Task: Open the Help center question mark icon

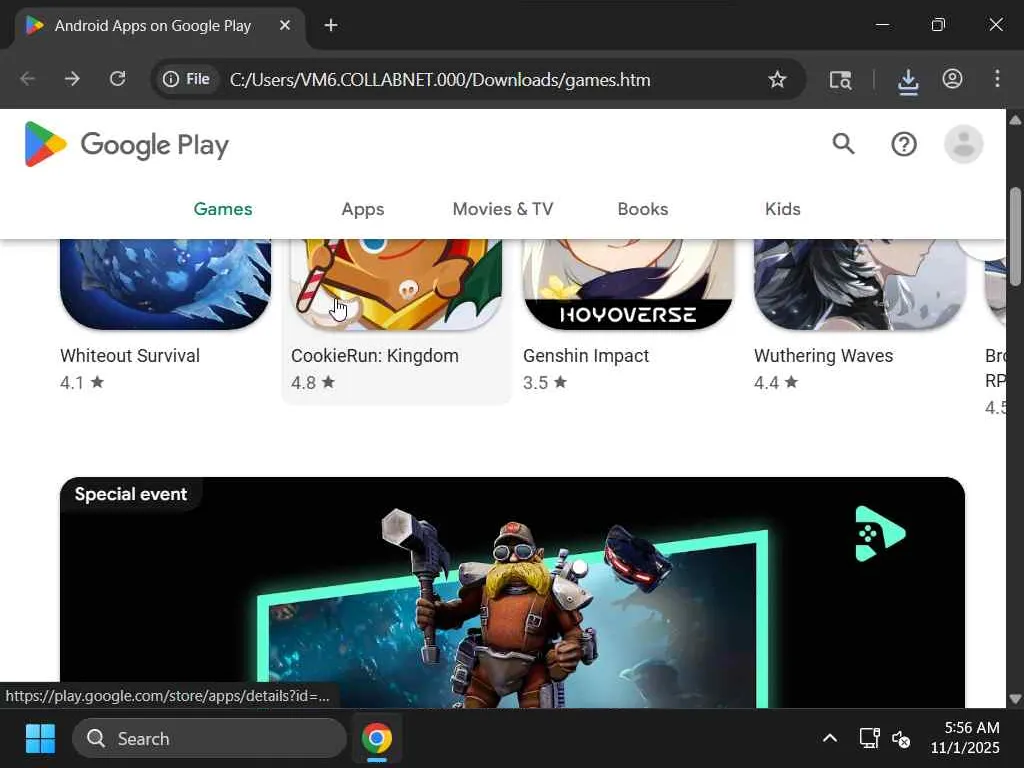Action: [904, 144]
